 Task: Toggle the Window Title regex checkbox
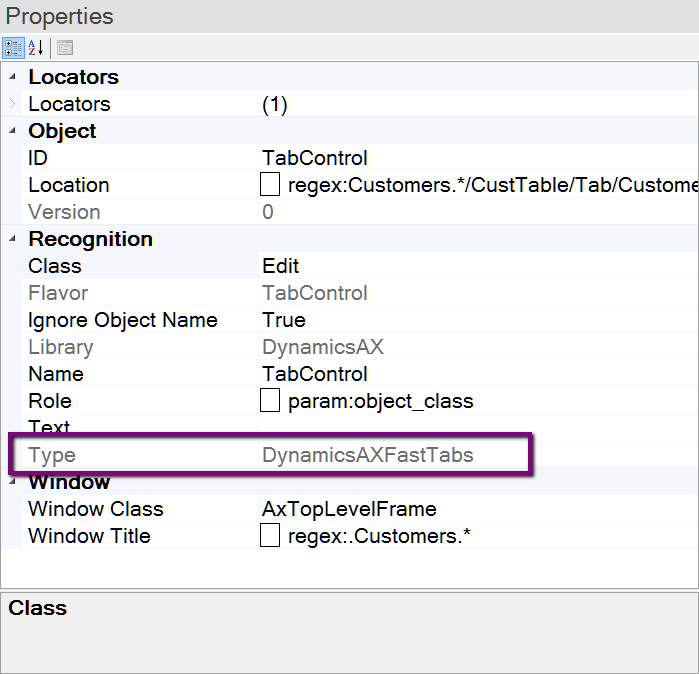pos(269,536)
